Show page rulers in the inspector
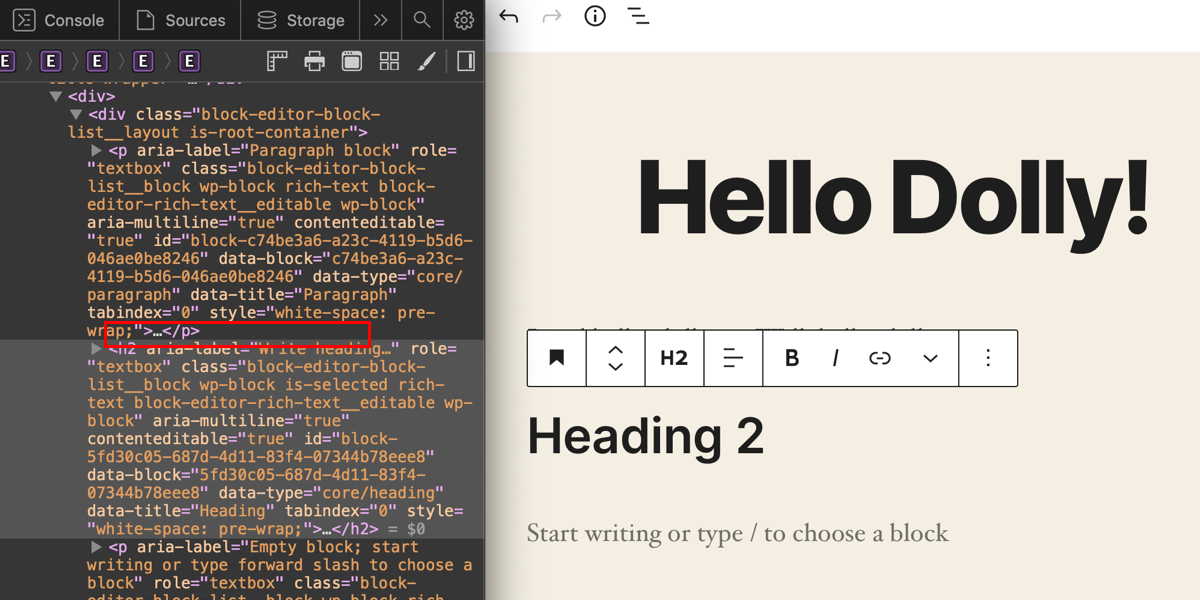This screenshot has width=1200, height=600. click(277, 61)
